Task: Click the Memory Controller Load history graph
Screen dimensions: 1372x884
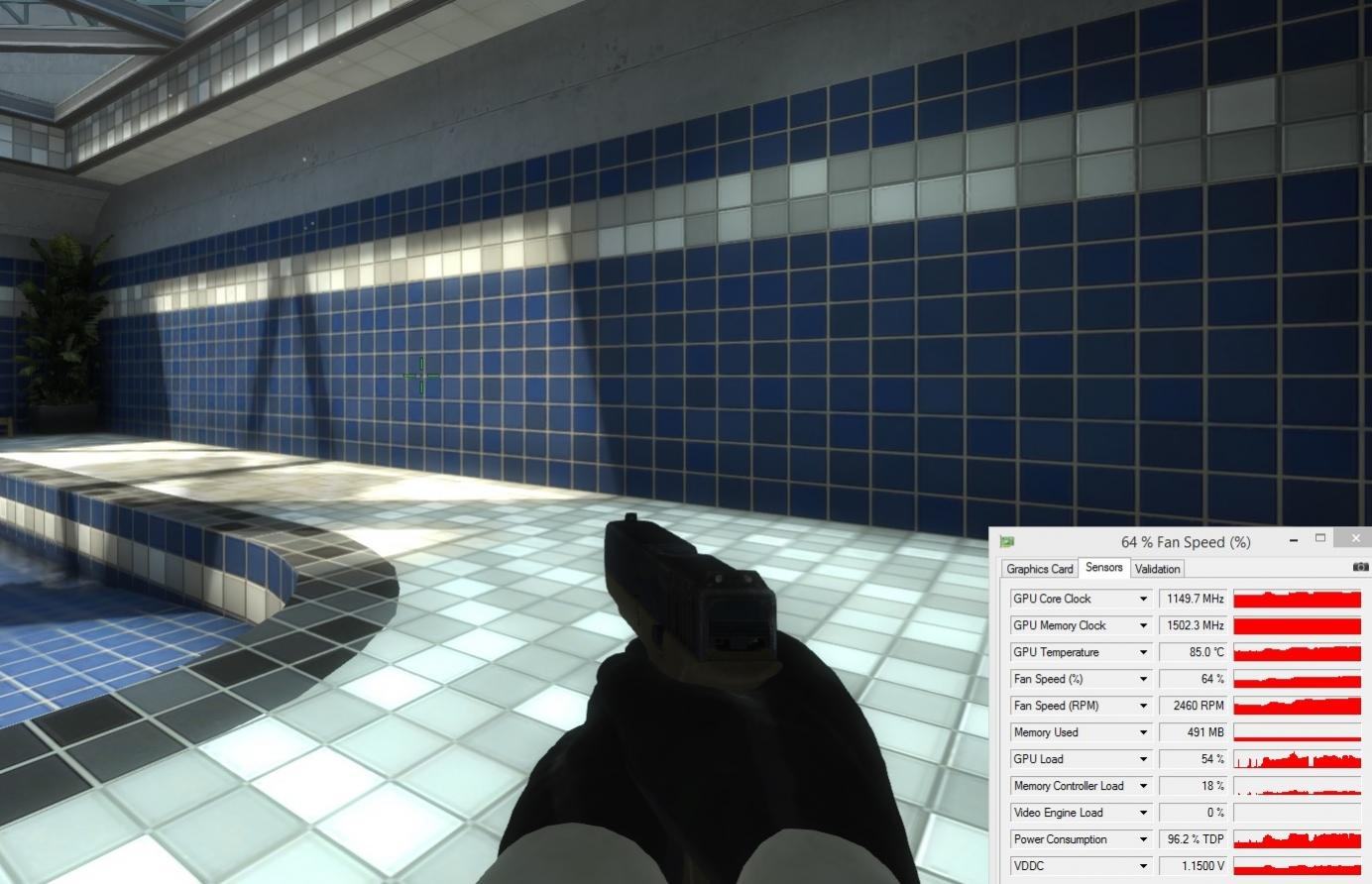Action: tap(1297, 786)
